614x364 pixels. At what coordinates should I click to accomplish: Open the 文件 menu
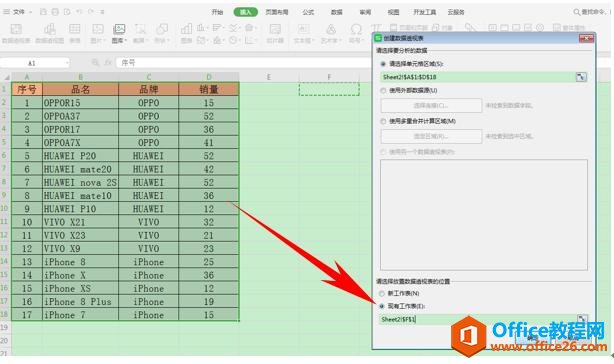(18, 12)
